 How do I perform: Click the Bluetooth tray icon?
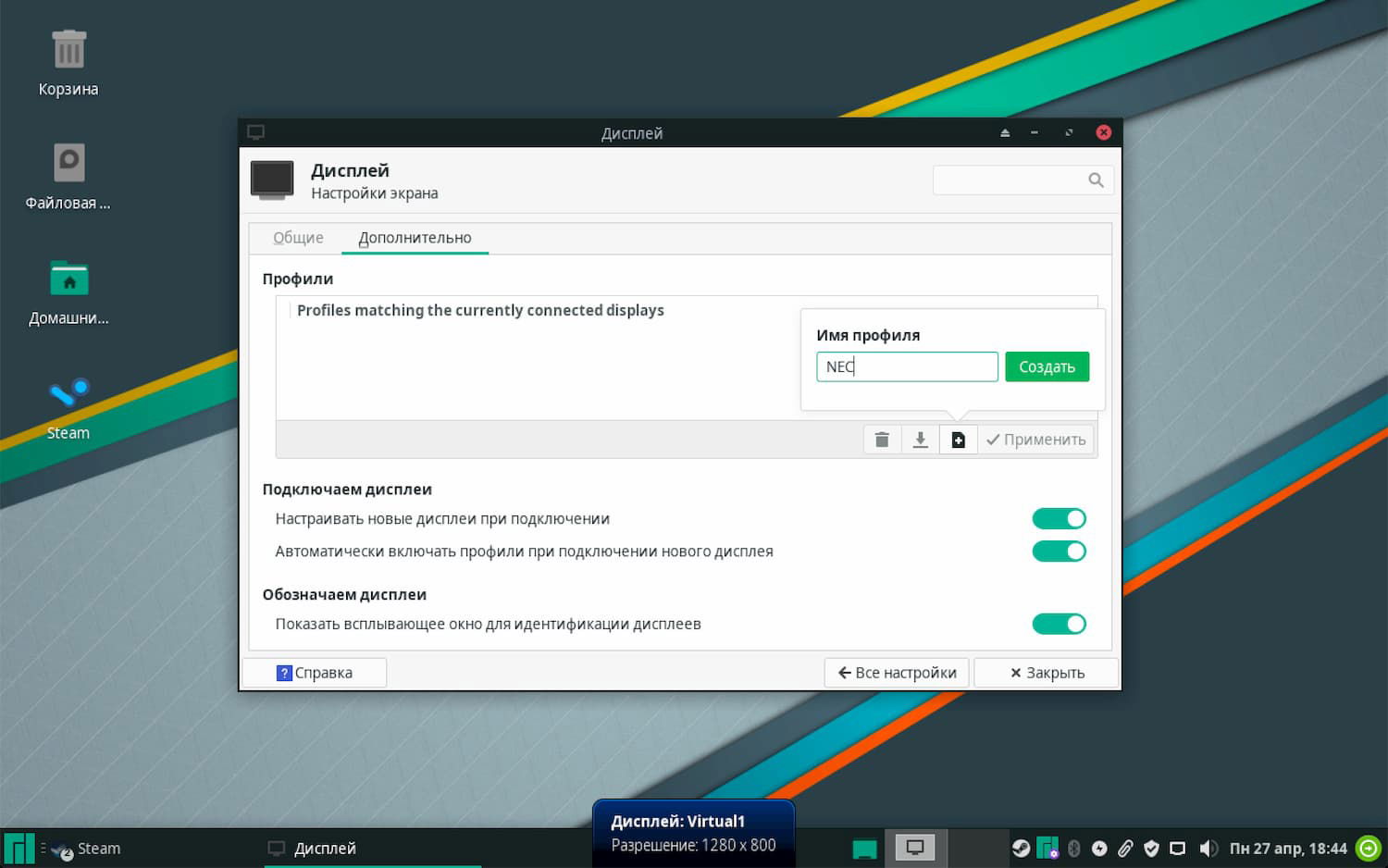click(x=1073, y=849)
